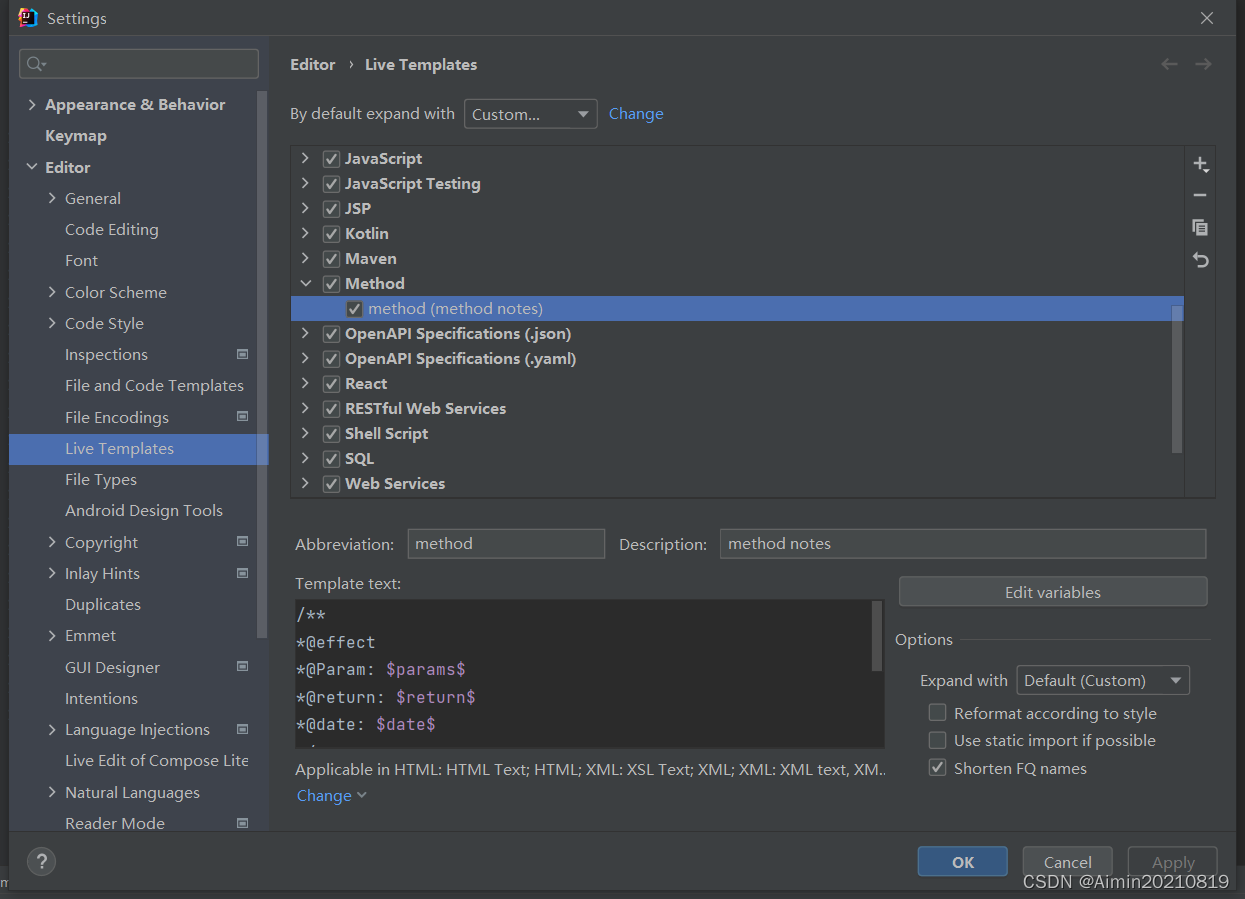Restore deleted defaults revert icon
1245x899 pixels.
click(1201, 260)
